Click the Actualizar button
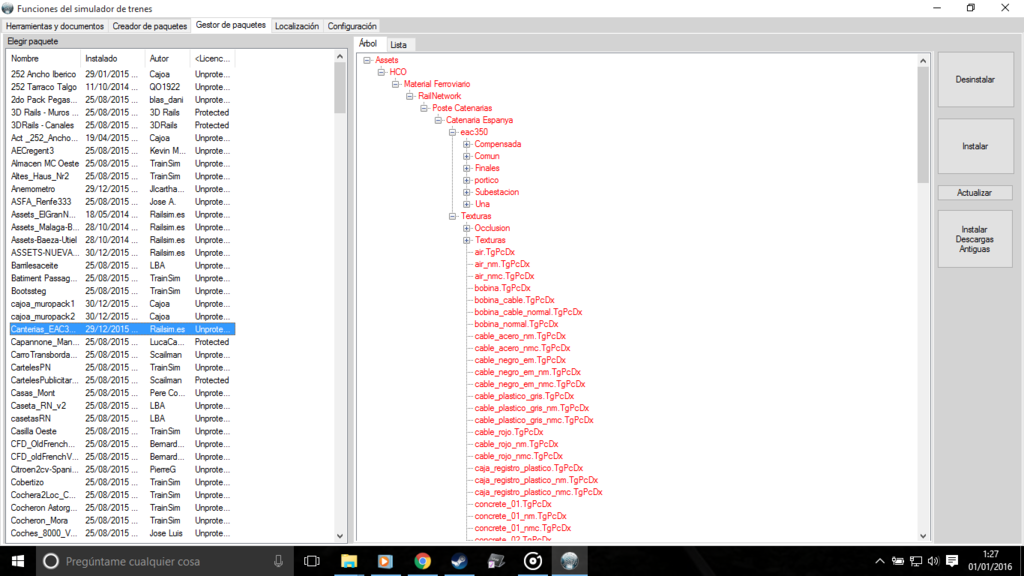 975,193
